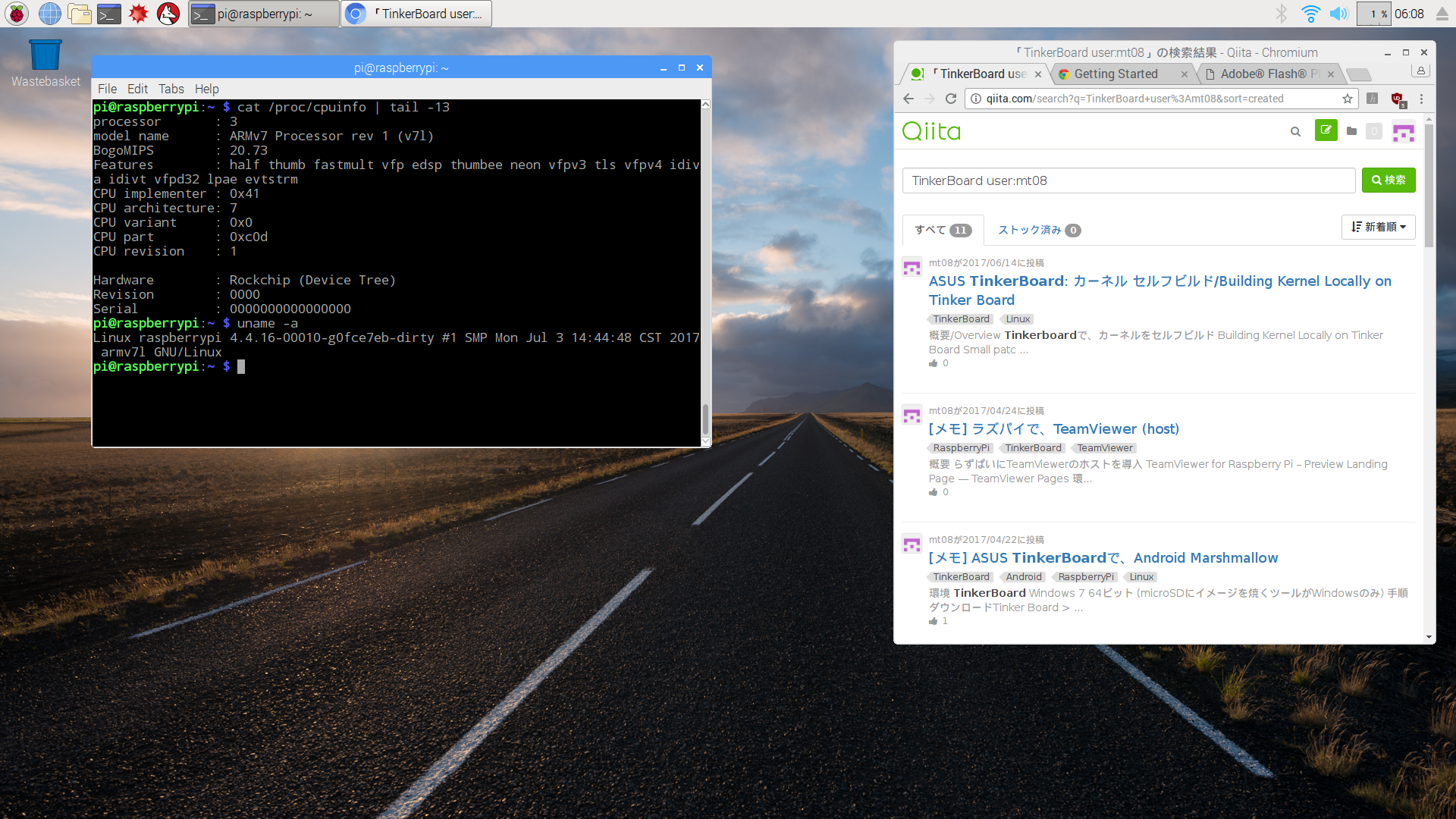Go back in Chromium

(908, 99)
